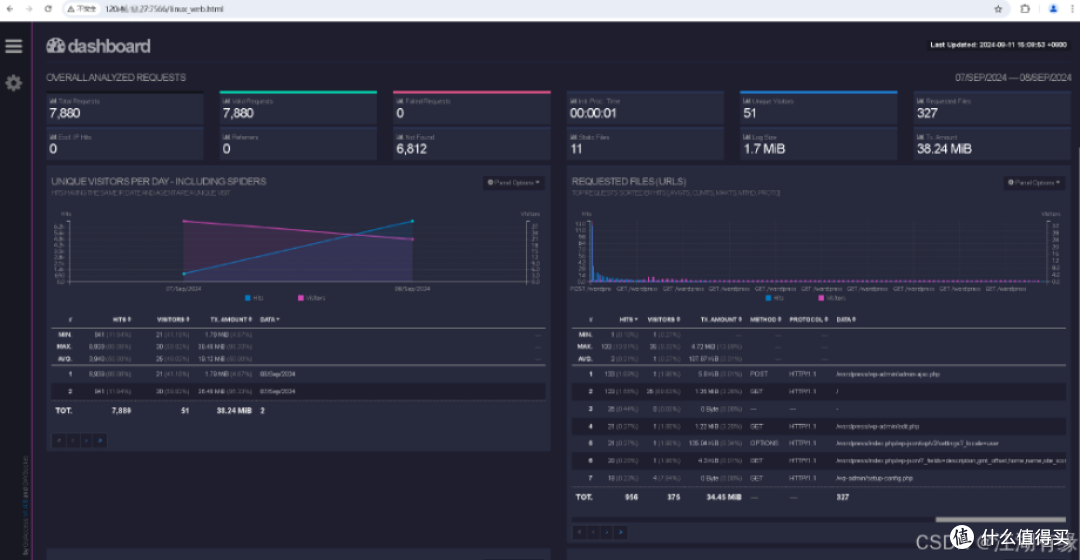Click the Unique Visitors card chart icon
Image resolution: width=1080 pixels, height=560 pixels.
click(x=747, y=101)
